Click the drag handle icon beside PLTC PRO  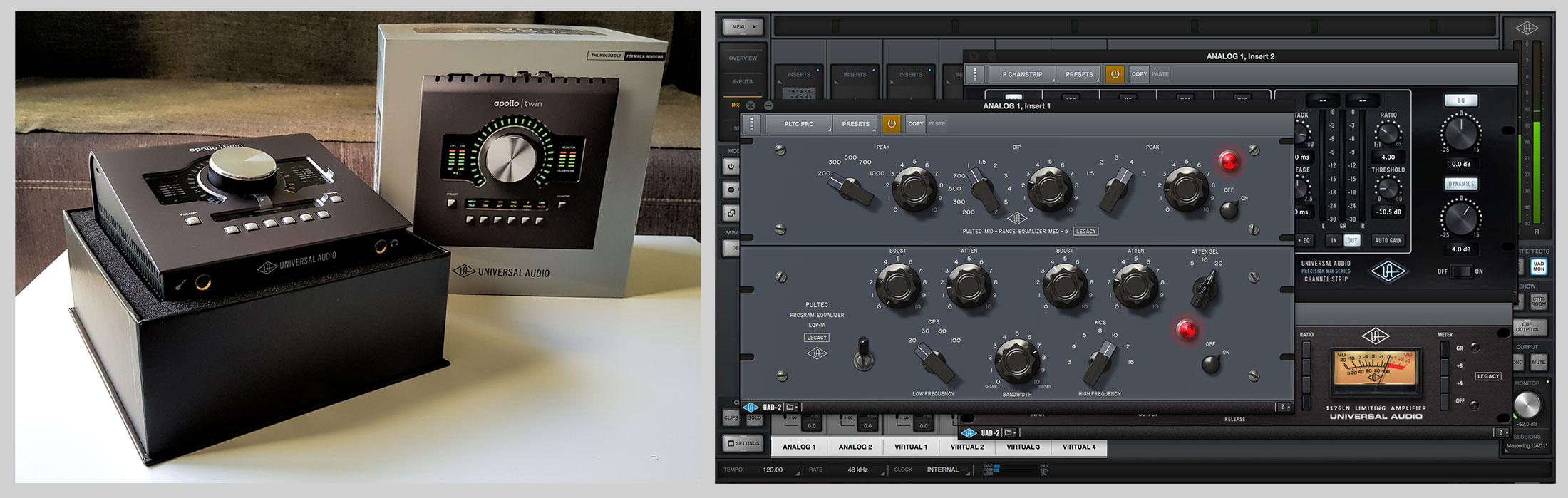(x=751, y=124)
